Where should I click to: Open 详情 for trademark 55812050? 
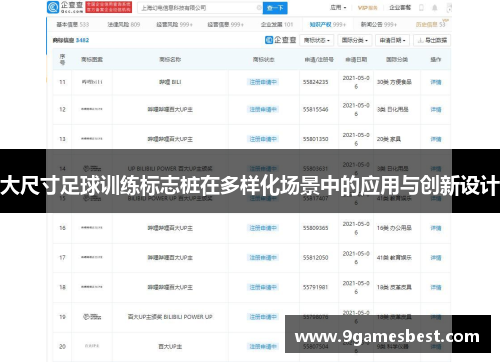[436, 258]
